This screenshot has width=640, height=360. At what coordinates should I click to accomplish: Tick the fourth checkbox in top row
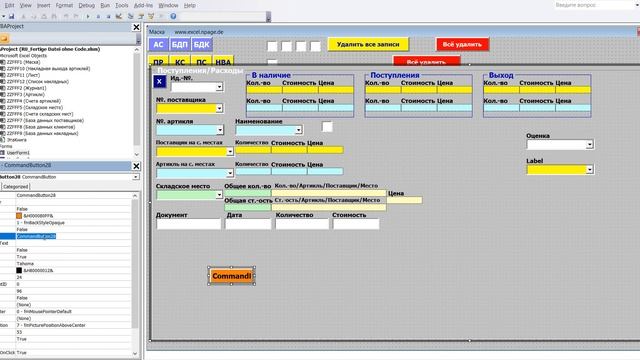[x=315, y=46]
